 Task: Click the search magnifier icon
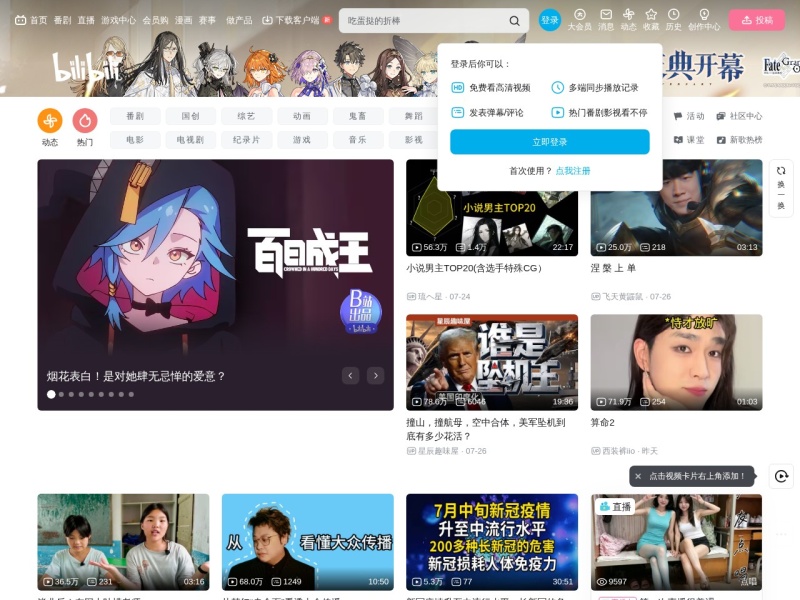point(514,21)
